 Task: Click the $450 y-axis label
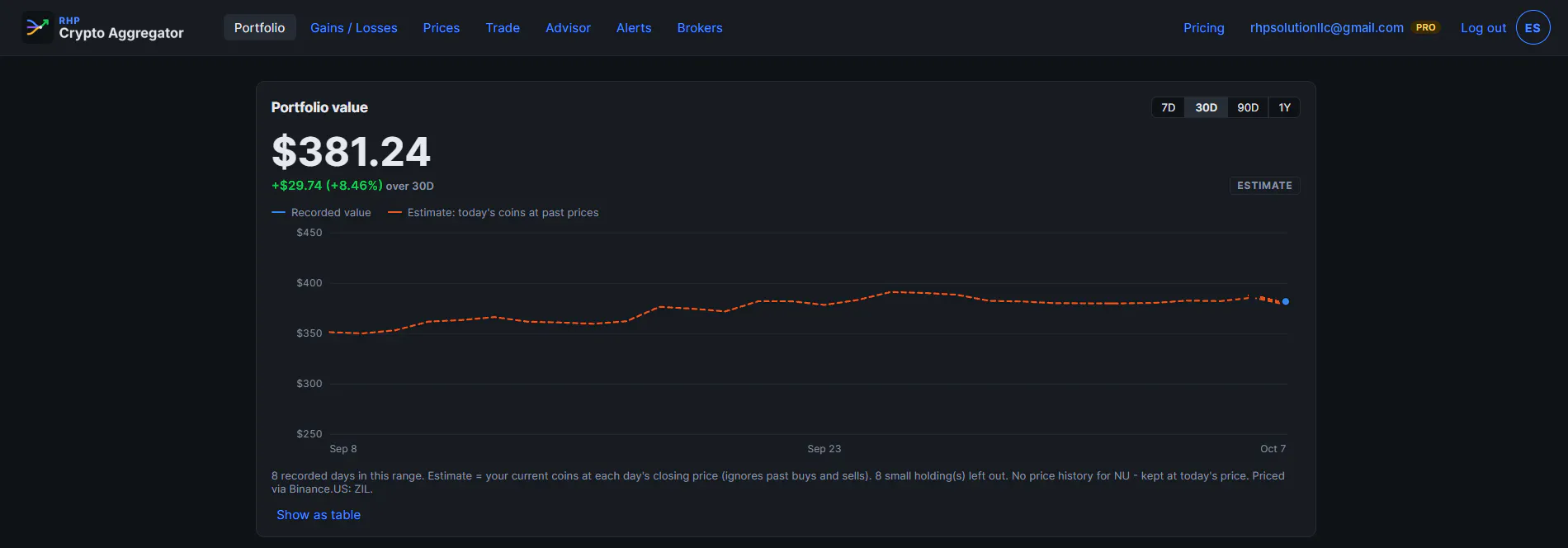[309, 232]
